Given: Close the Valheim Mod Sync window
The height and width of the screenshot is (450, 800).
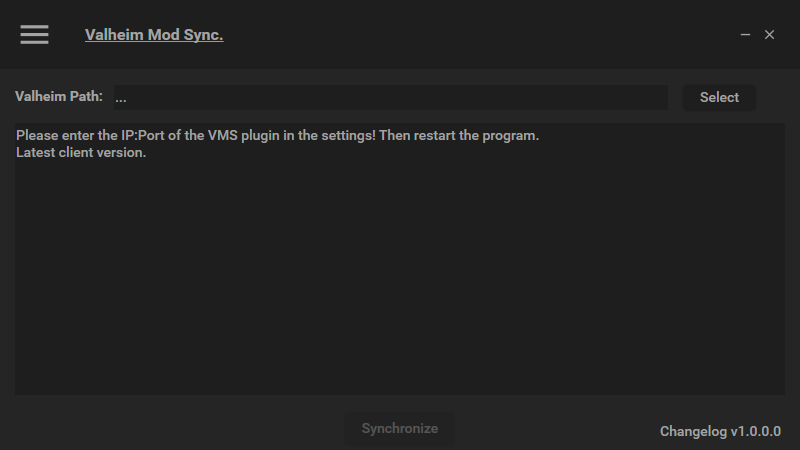Looking at the screenshot, I should (x=769, y=34).
